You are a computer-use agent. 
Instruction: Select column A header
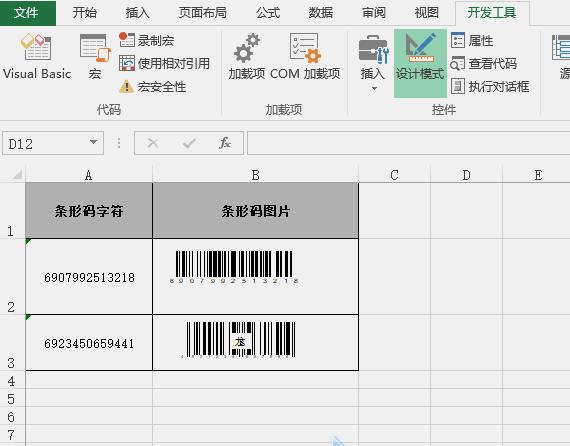point(89,175)
